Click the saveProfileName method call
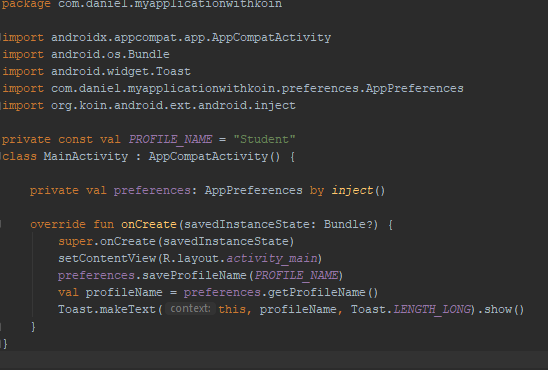548x370 pixels. point(194,275)
